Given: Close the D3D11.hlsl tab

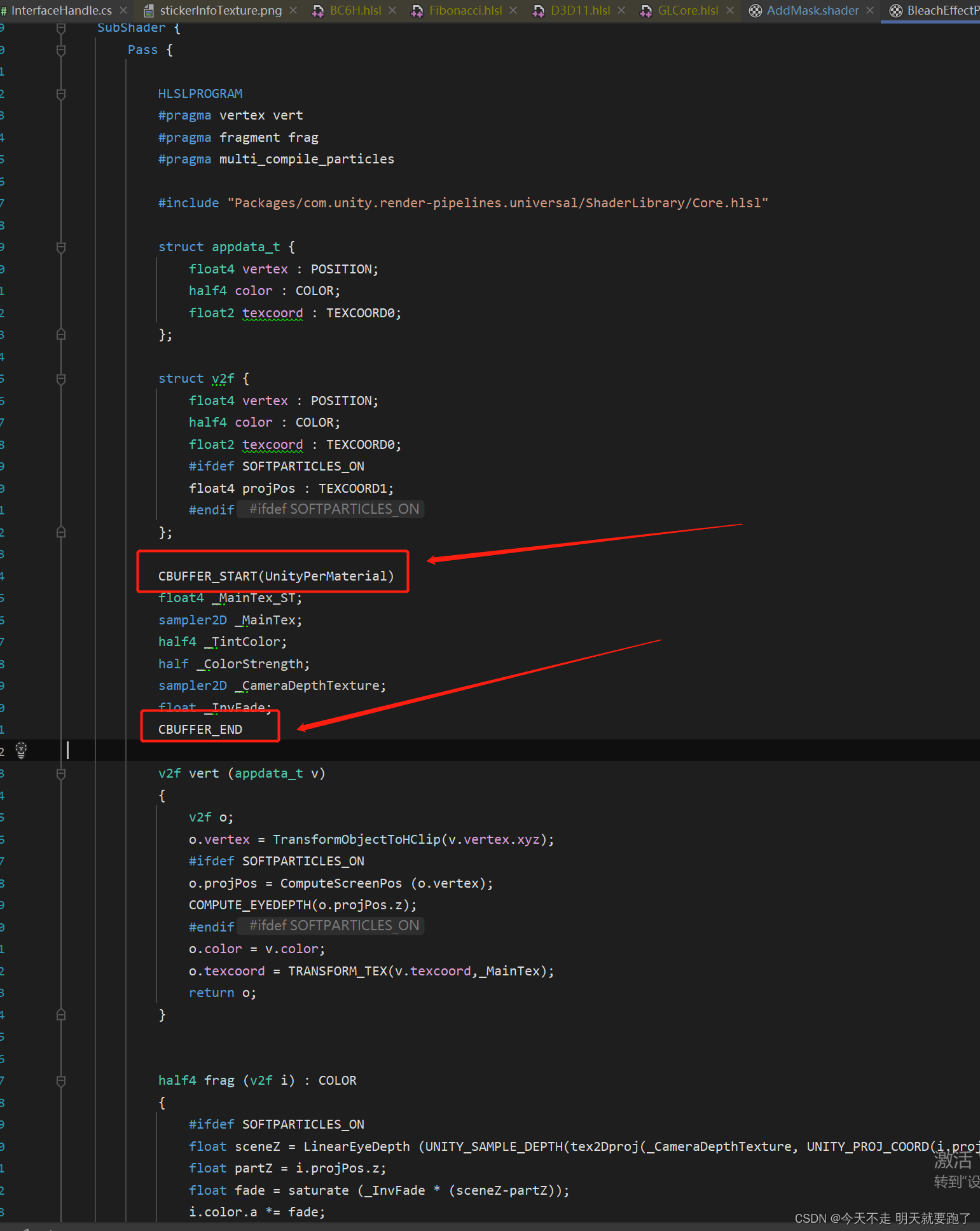Looking at the screenshot, I should pyautogui.click(x=621, y=11).
